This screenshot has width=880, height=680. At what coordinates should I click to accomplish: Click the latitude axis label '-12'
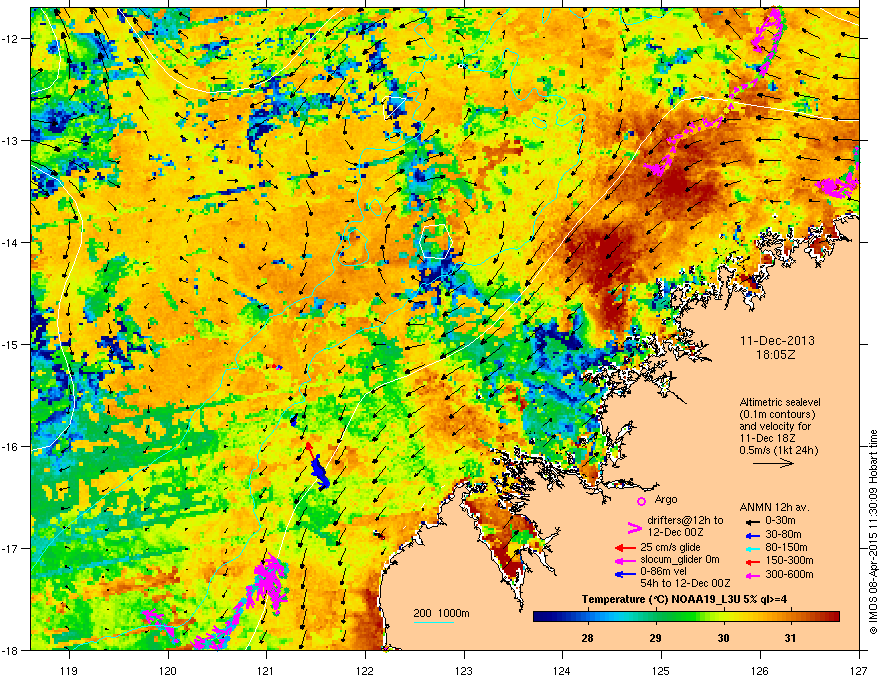[x=11, y=39]
